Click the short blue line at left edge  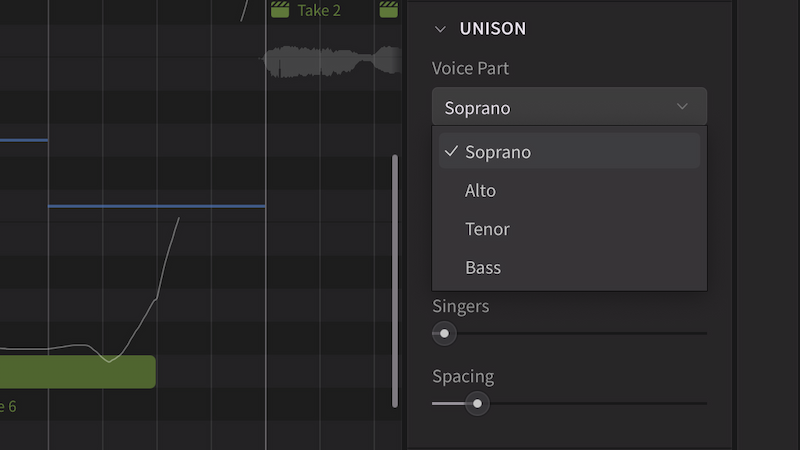tap(23, 140)
